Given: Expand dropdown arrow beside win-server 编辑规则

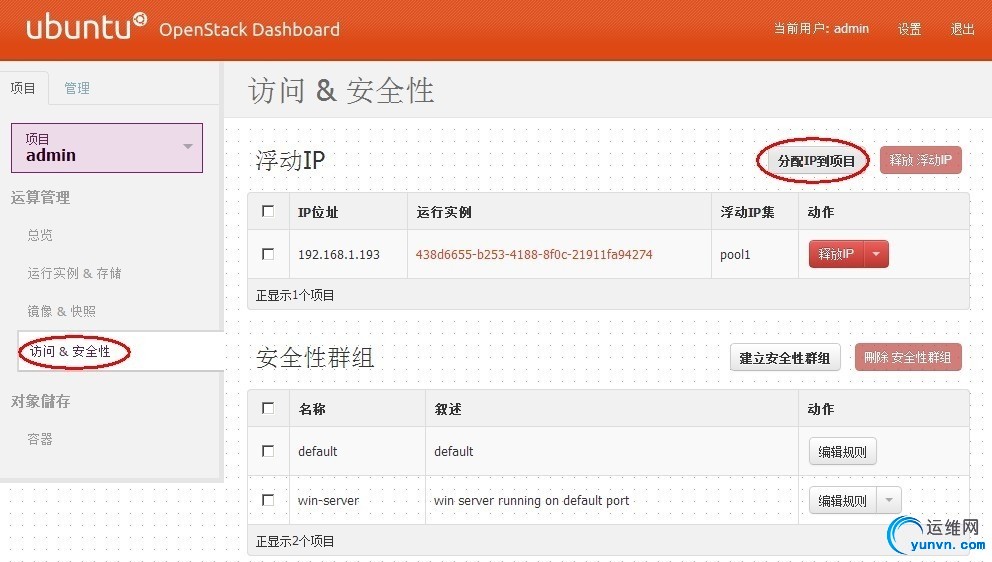Looking at the screenshot, I should (x=889, y=501).
